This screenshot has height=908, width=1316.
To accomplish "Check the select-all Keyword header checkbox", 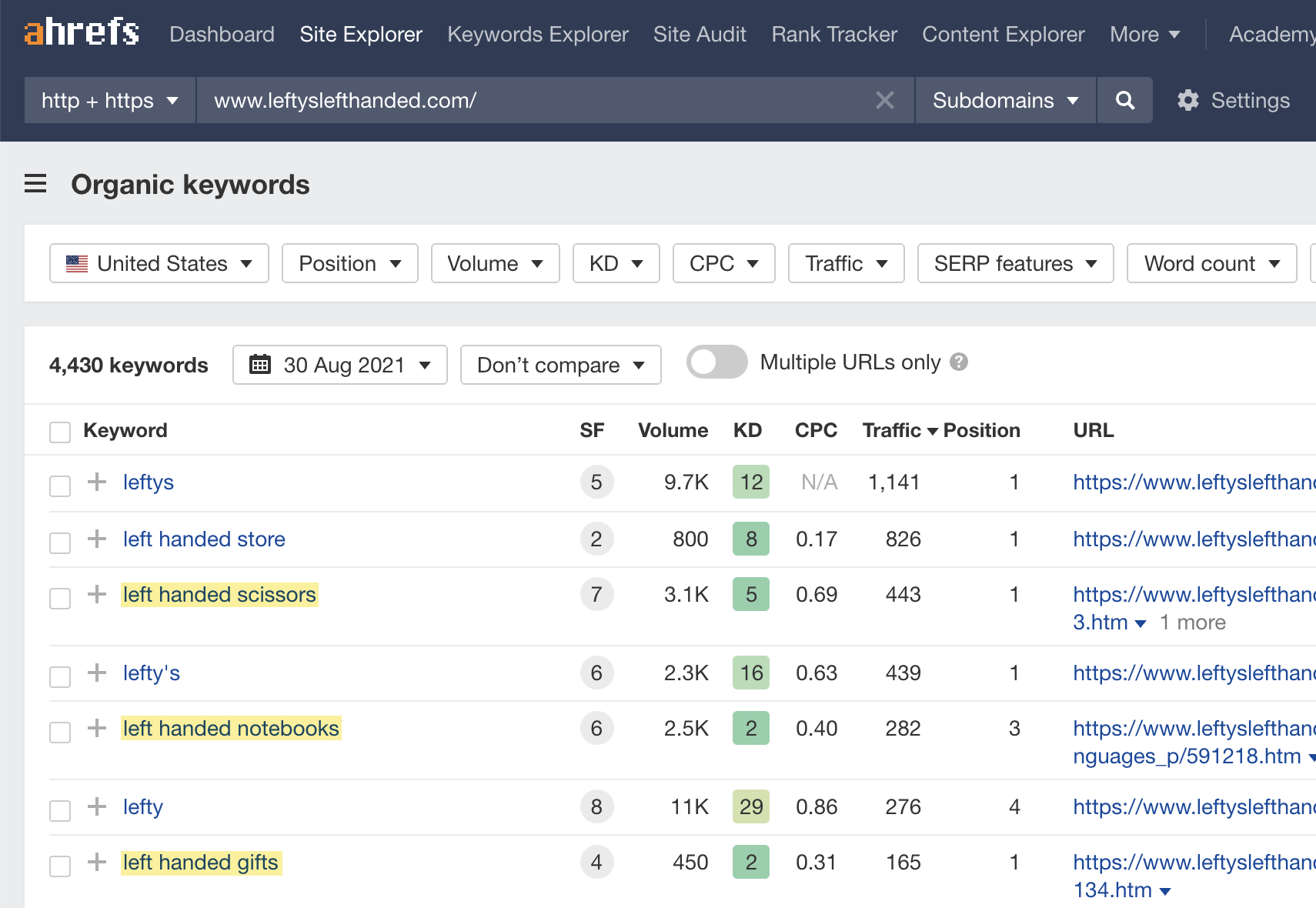I will coord(60,432).
